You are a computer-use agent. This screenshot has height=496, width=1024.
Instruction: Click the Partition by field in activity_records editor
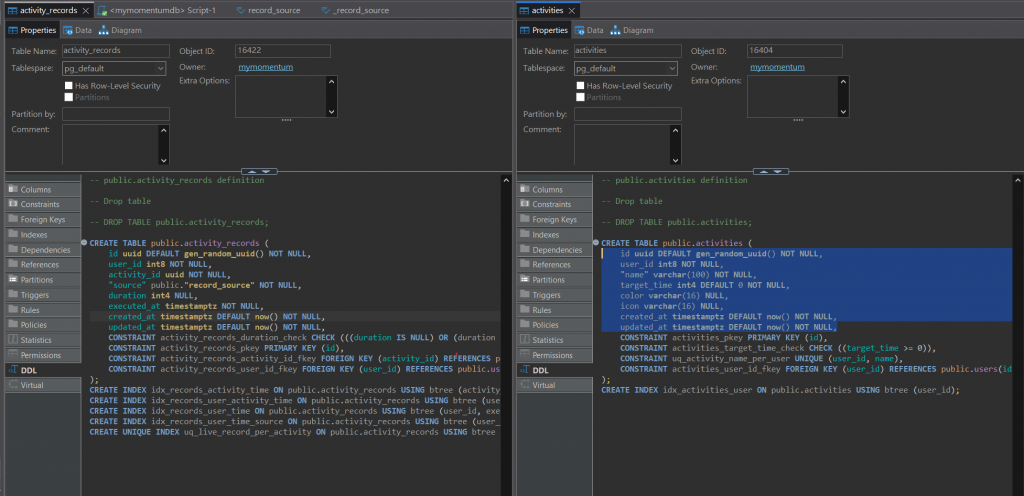point(116,114)
